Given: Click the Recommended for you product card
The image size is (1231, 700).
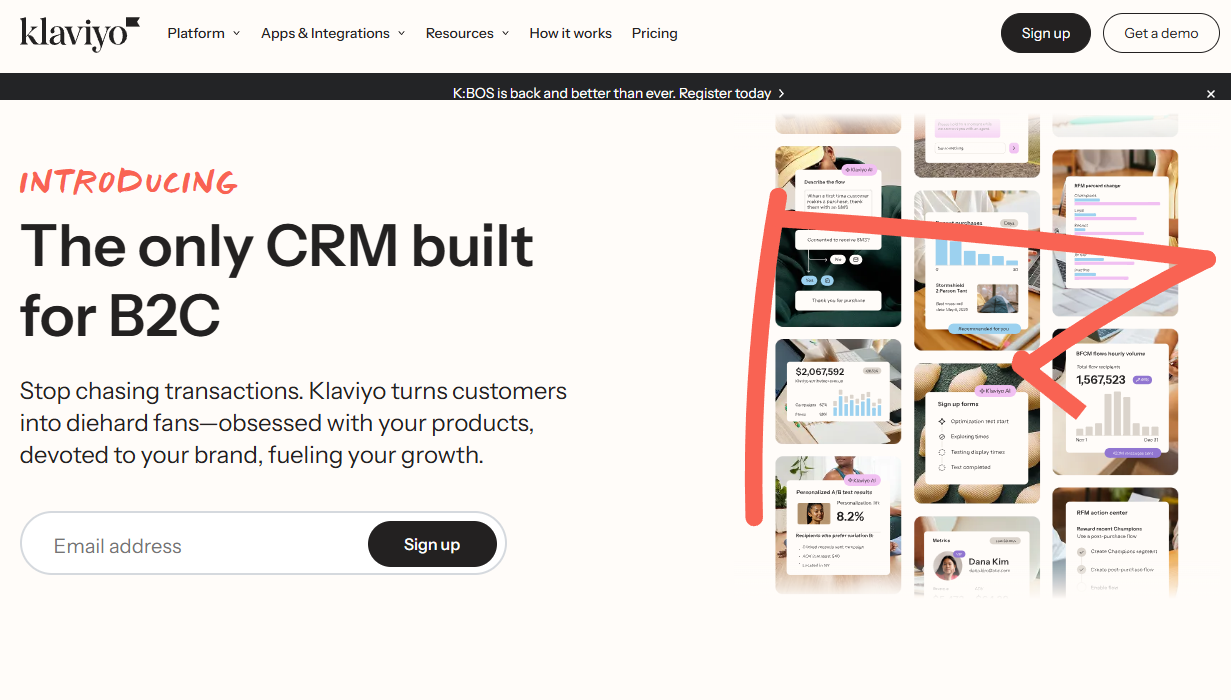Looking at the screenshot, I should 977,270.
